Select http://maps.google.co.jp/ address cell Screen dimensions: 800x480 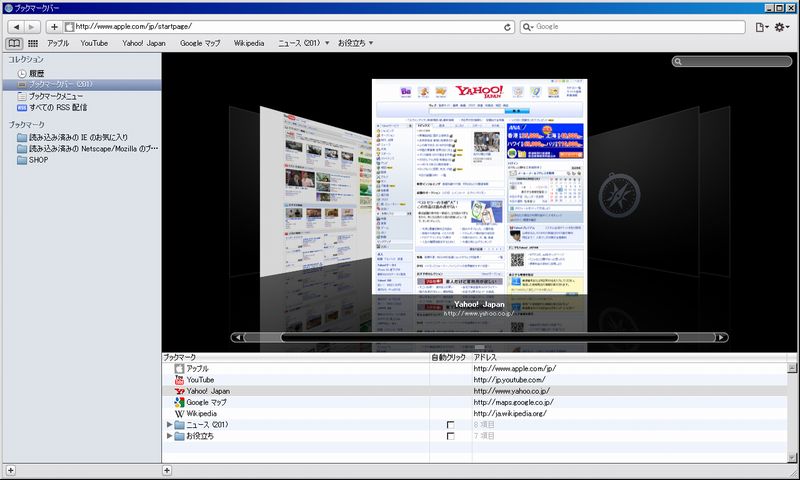[x=513, y=402]
